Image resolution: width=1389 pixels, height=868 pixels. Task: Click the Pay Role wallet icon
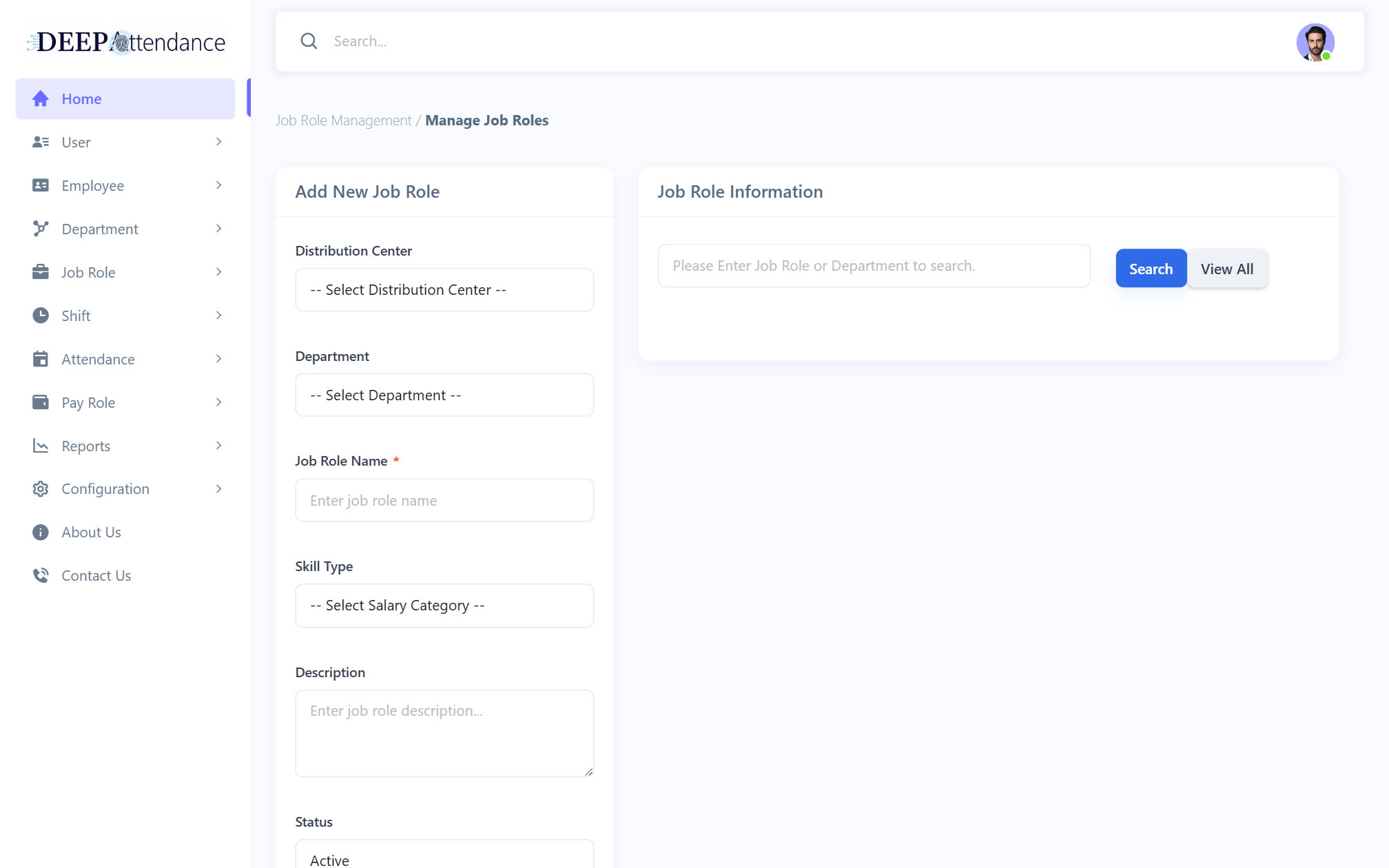41,402
